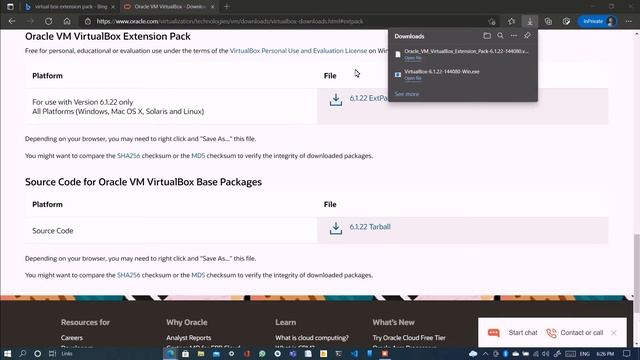Click the Careers footer link
640x360 pixels.
coord(72,338)
